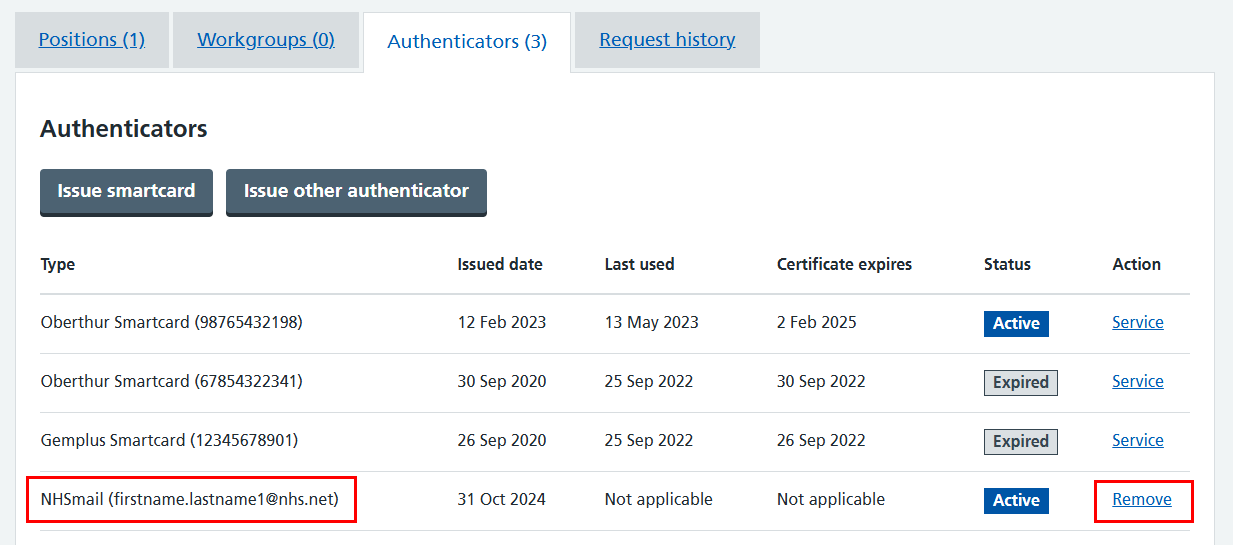Screen dimensions: 1233x545
Task: Click last used 25 Sep 2022 for Gemplus smartcard
Action: (x=648, y=440)
